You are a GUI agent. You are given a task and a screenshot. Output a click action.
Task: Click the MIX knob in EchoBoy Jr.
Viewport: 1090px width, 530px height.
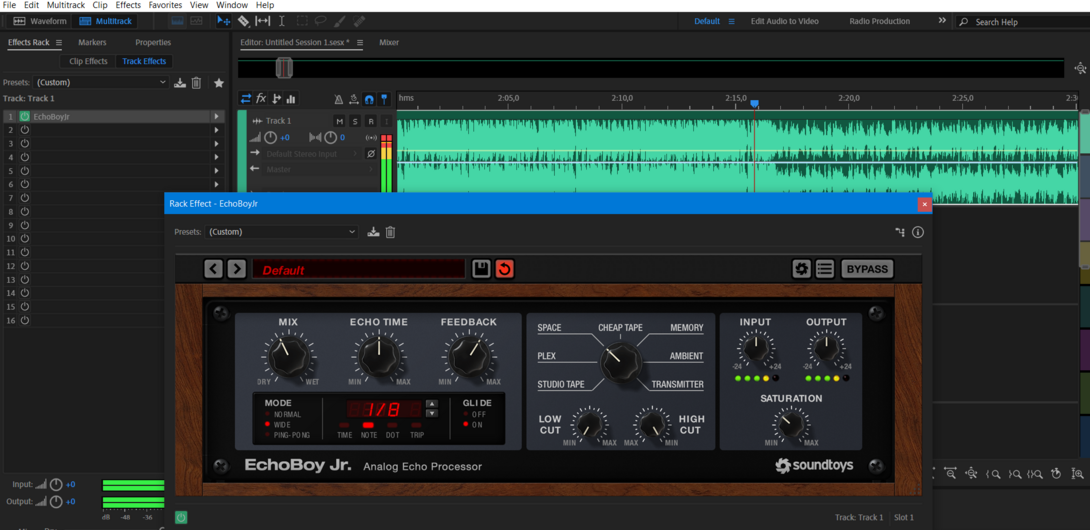click(x=288, y=358)
